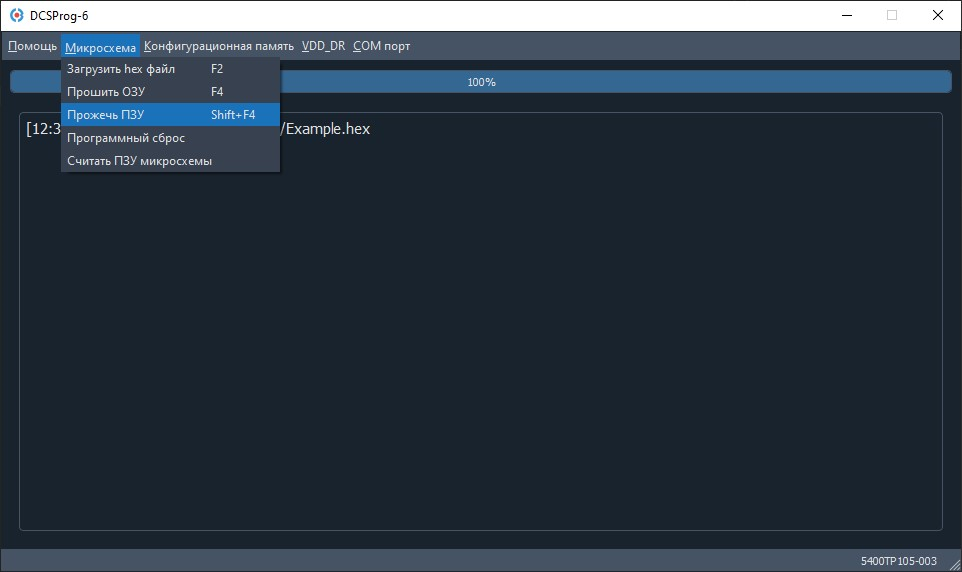Open the Помощь menu
Image resolution: width=962 pixels, height=572 pixels.
coord(32,46)
